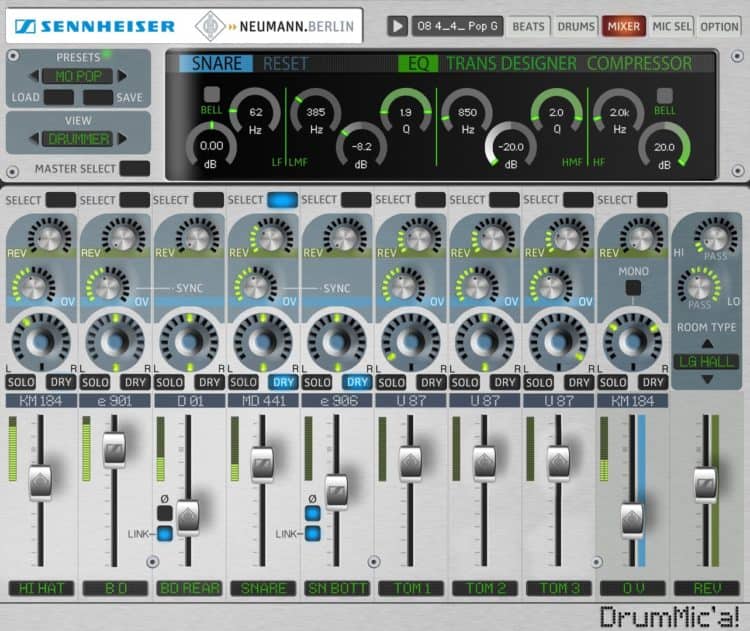Viewport: 750px width, 631px height.
Task: Click the TOM 2 OV send knob
Action: click(x=477, y=287)
